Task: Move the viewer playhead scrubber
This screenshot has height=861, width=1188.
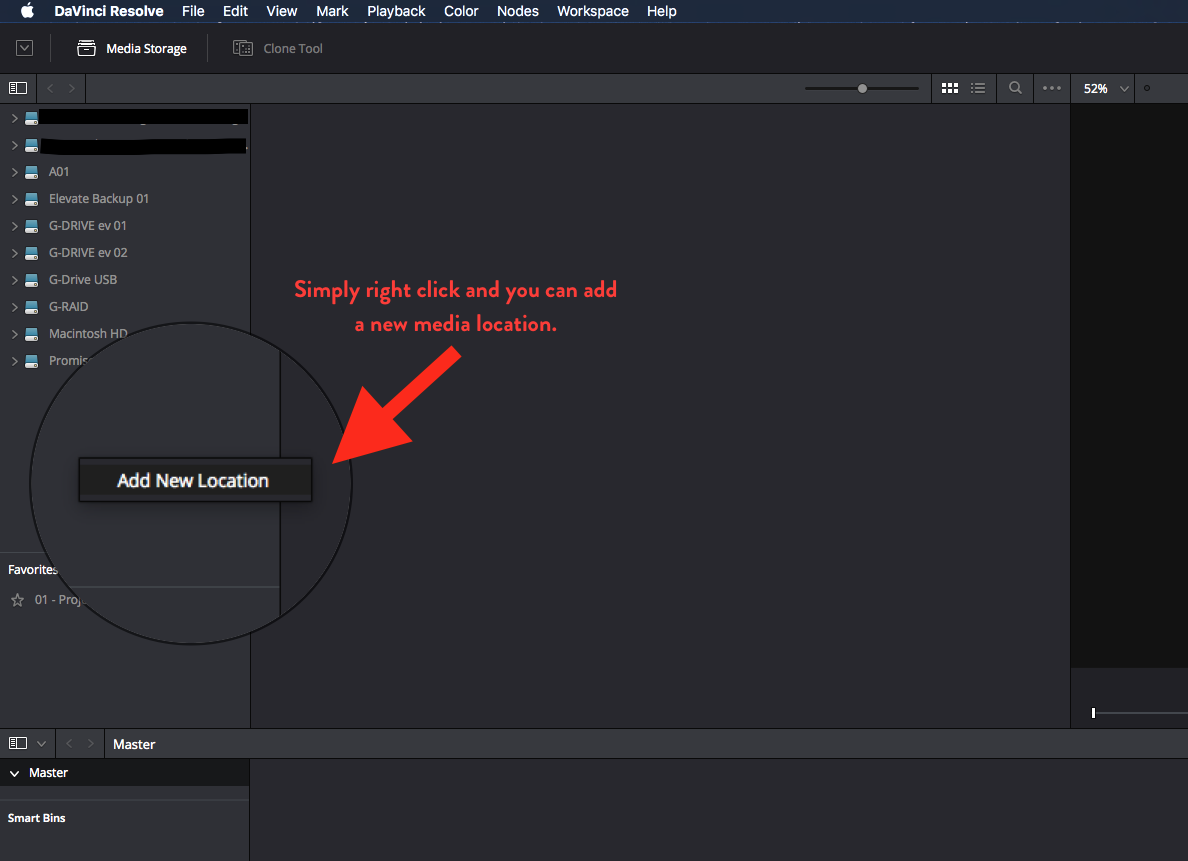Action: click(x=1093, y=712)
